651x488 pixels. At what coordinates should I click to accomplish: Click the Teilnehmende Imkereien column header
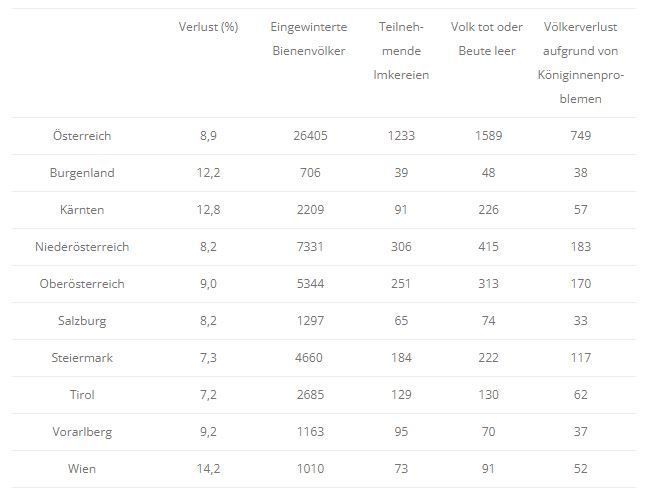click(x=400, y=51)
